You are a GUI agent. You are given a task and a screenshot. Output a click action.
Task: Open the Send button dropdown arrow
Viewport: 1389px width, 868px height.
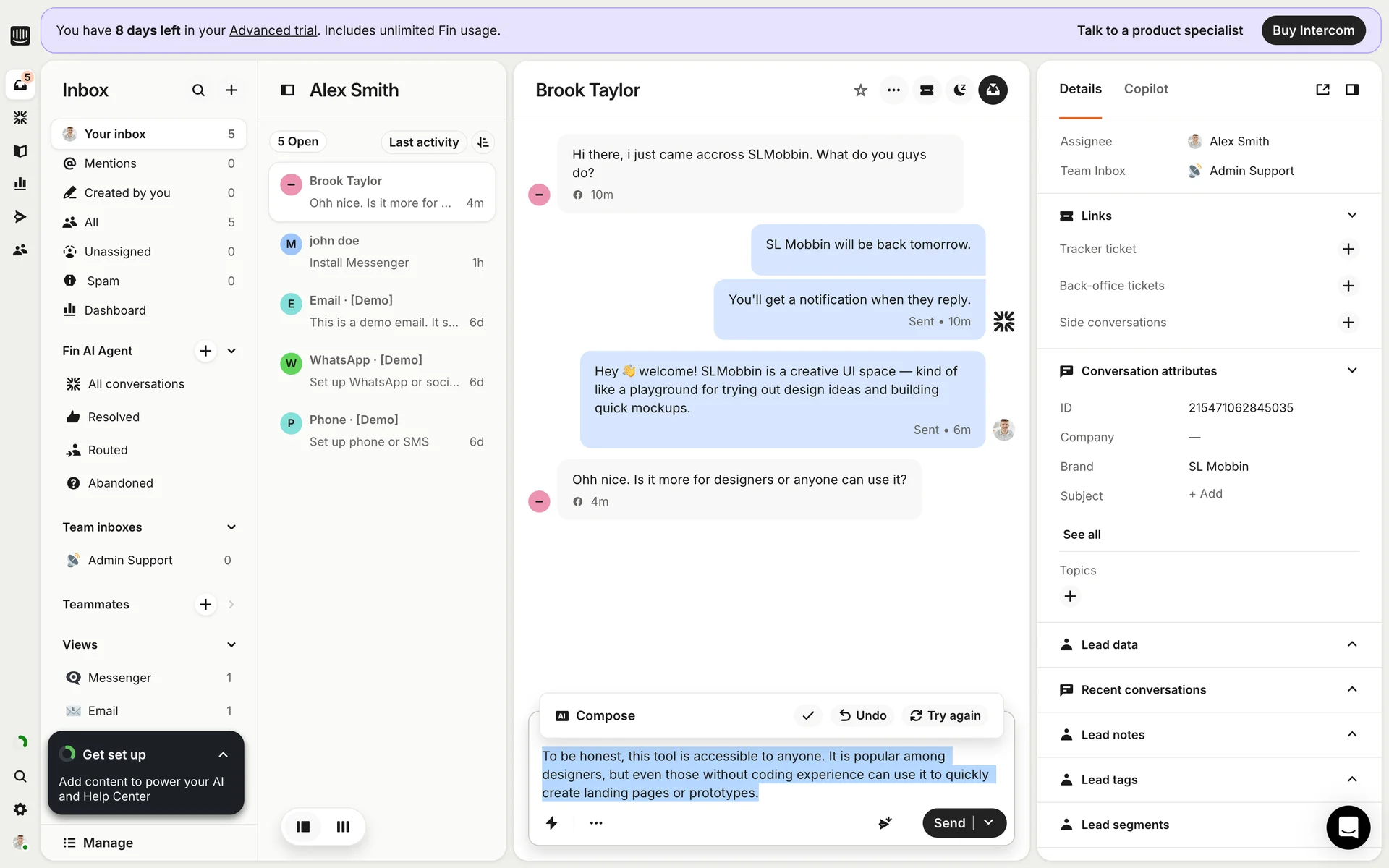coord(989,823)
